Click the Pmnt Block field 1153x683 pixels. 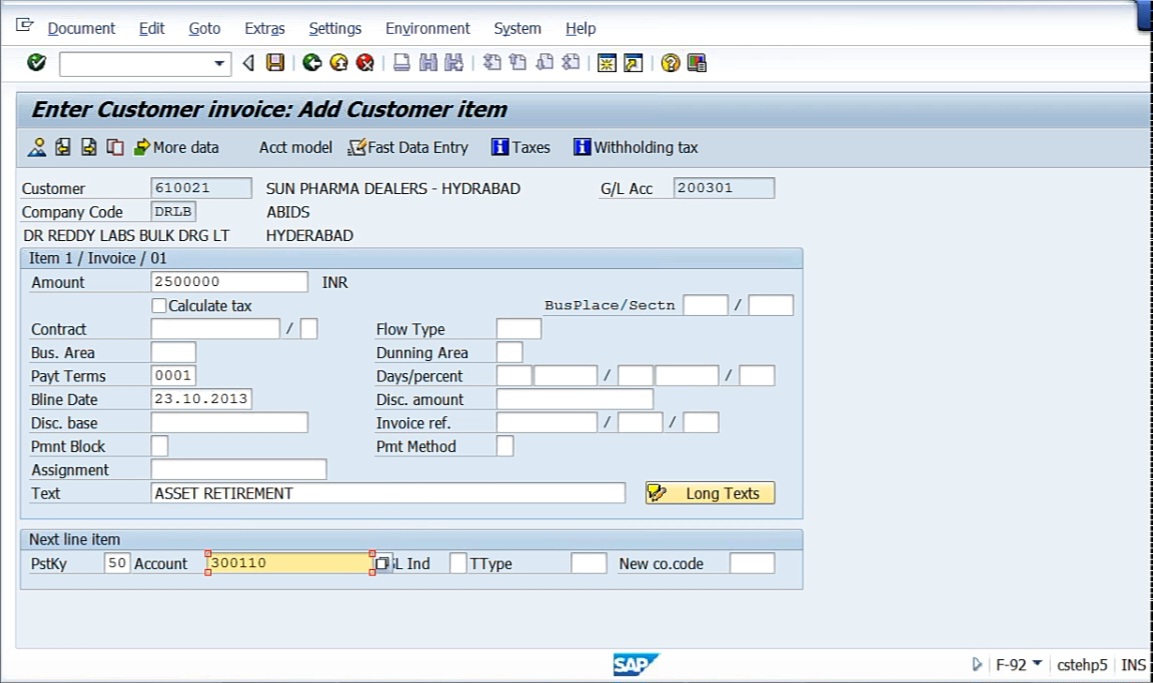coord(160,446)
